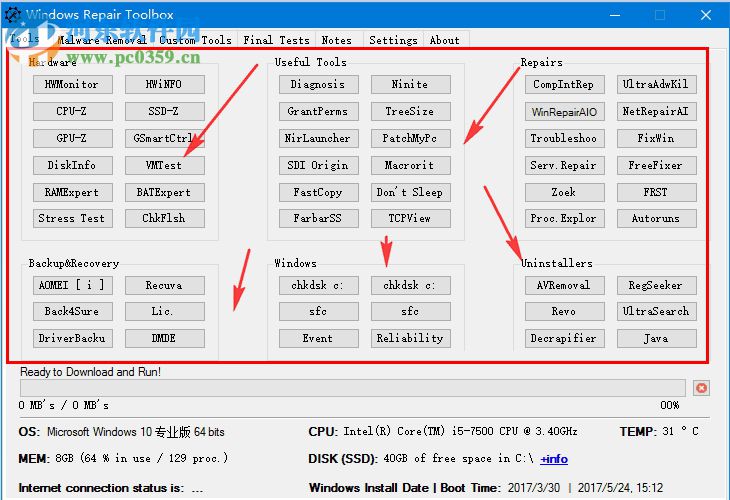The height and width of the screenshot is (500, 730).
Task: Launch GPU-Z
Action: (x=73, y=138)
